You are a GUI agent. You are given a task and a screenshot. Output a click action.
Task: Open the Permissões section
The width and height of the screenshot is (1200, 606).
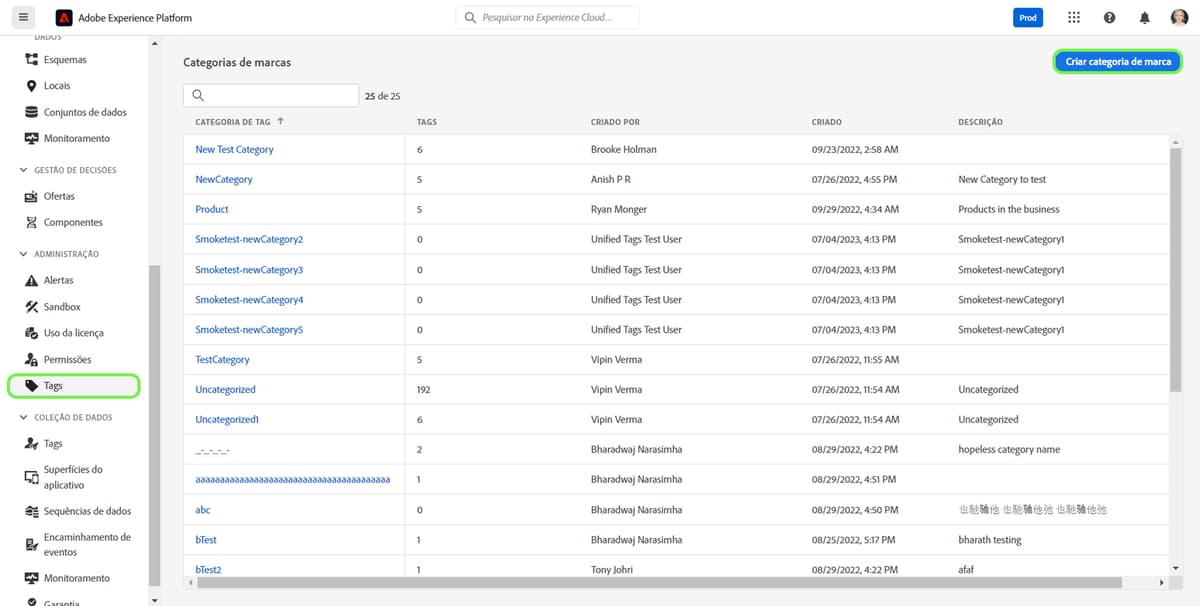click(x=69, y=359)
